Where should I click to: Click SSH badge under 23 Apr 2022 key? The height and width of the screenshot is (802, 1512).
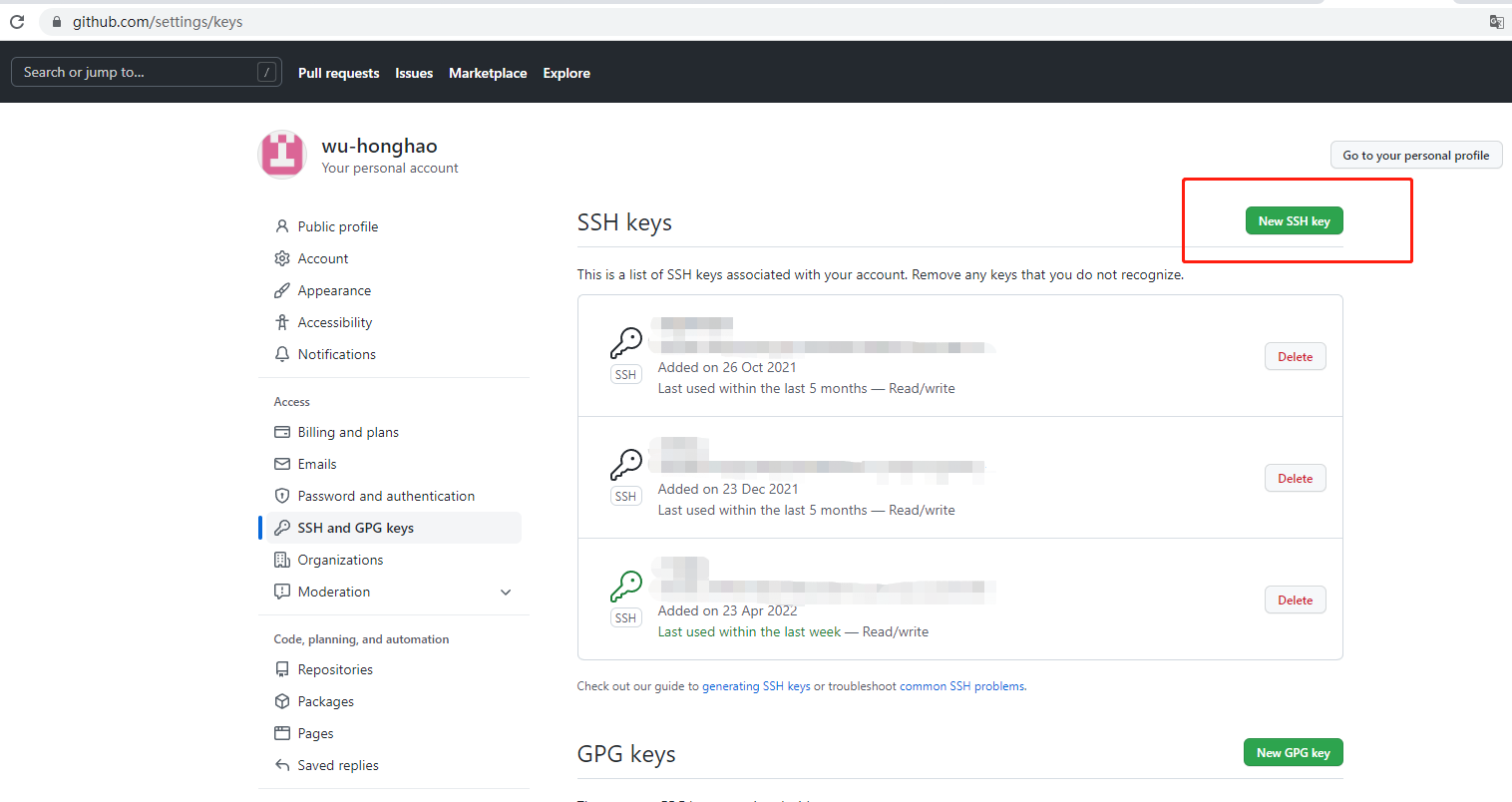(x=626, y=618)
